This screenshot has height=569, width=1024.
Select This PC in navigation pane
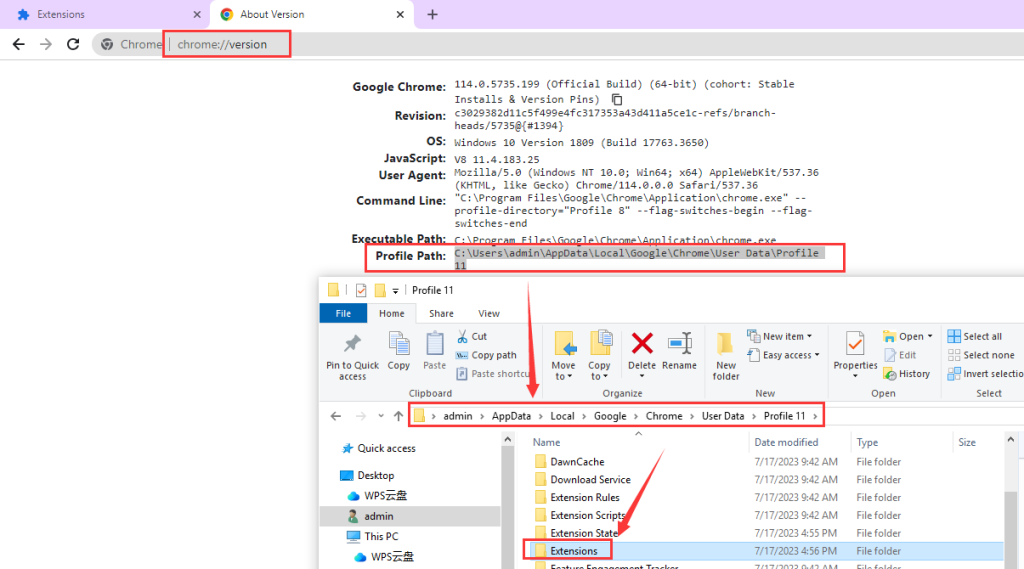click(x=381, y=536)
